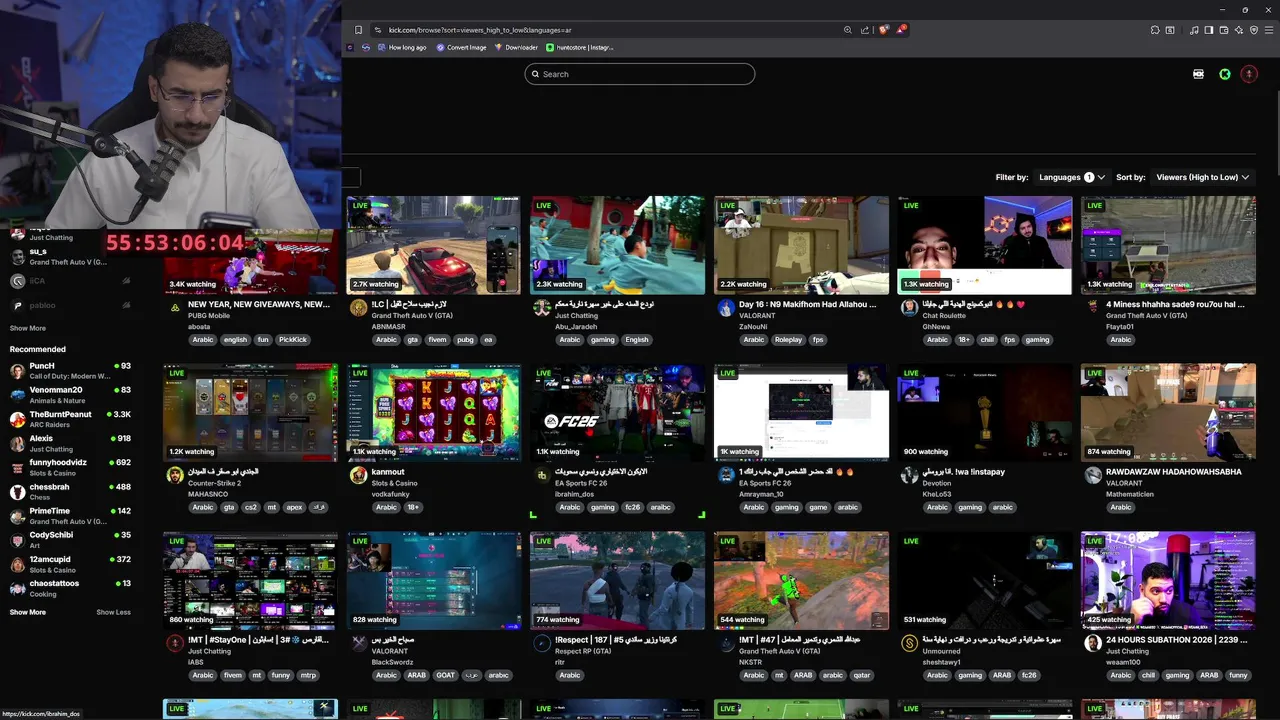Click 'apex' tag on MAHASNCO stream
The height and width of the screenshot is (720, 1280).
click(x=294, y=508)
